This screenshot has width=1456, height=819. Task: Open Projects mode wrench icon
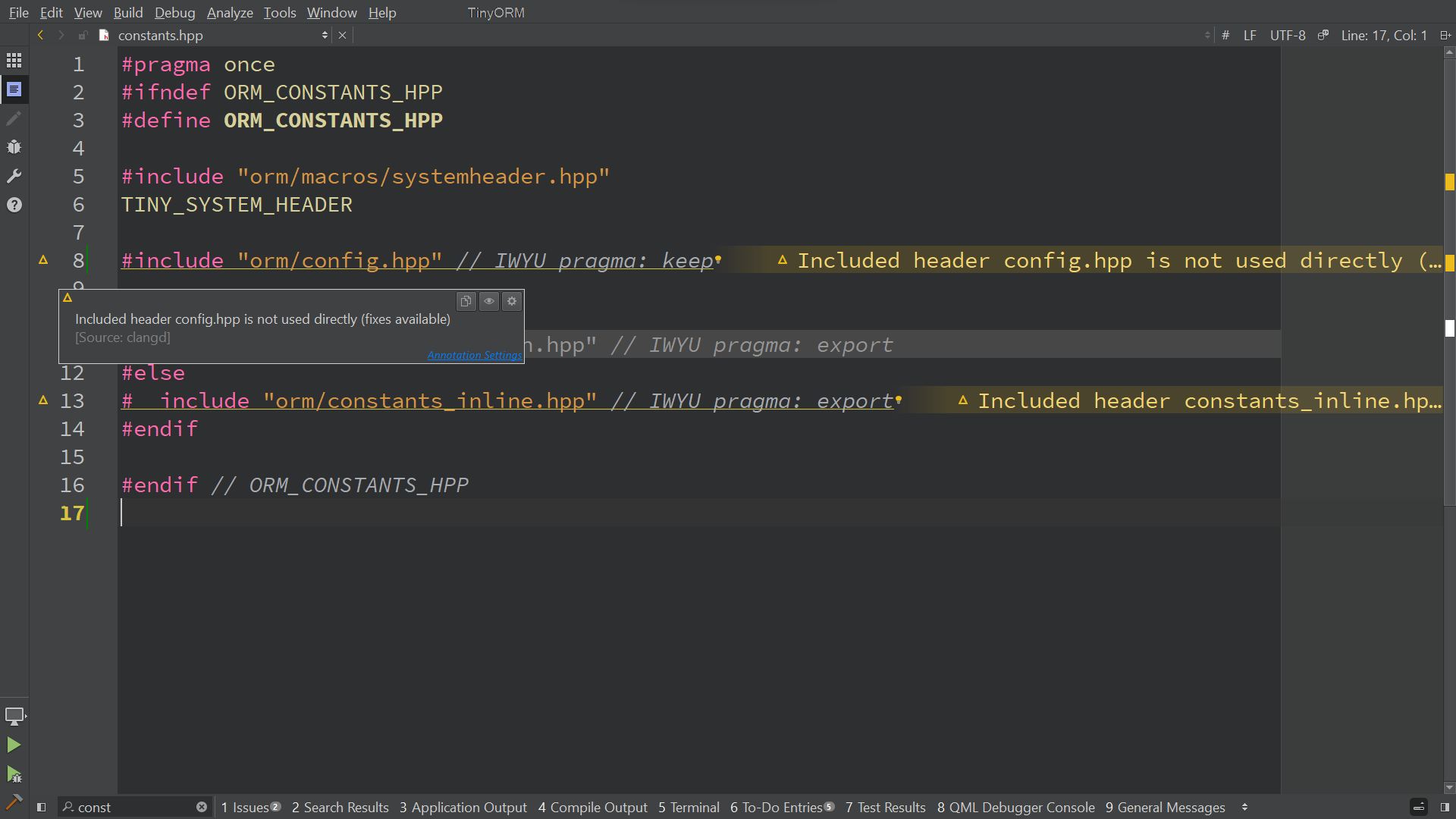14,176
